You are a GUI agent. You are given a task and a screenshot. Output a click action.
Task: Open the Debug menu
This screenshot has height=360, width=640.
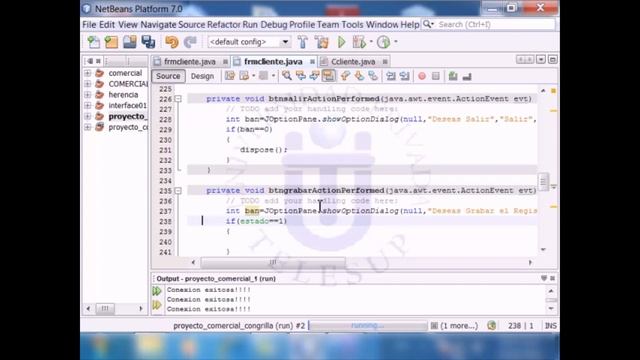274,25
